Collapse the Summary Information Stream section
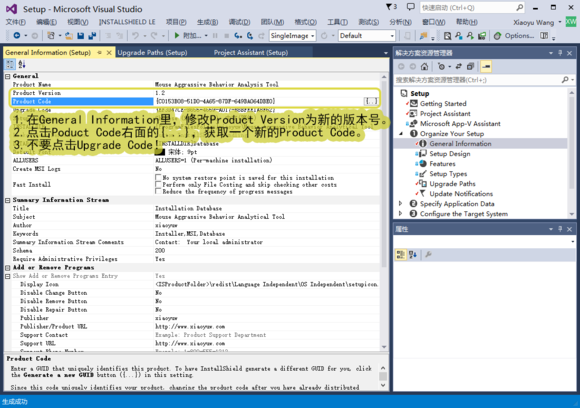This screenshot has width=580, height=408. [7, 200]
